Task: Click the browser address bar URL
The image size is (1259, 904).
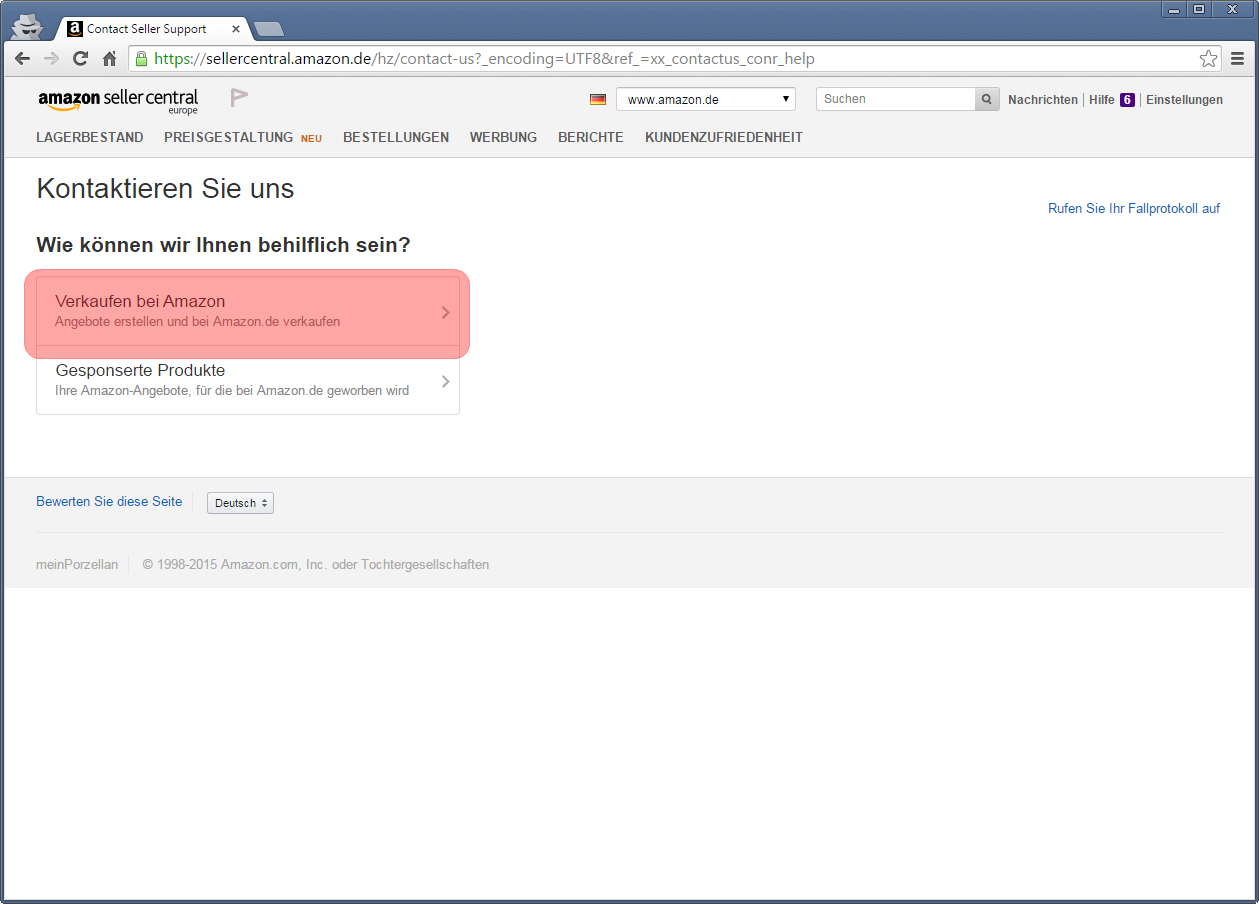Action: click(484, 59)
